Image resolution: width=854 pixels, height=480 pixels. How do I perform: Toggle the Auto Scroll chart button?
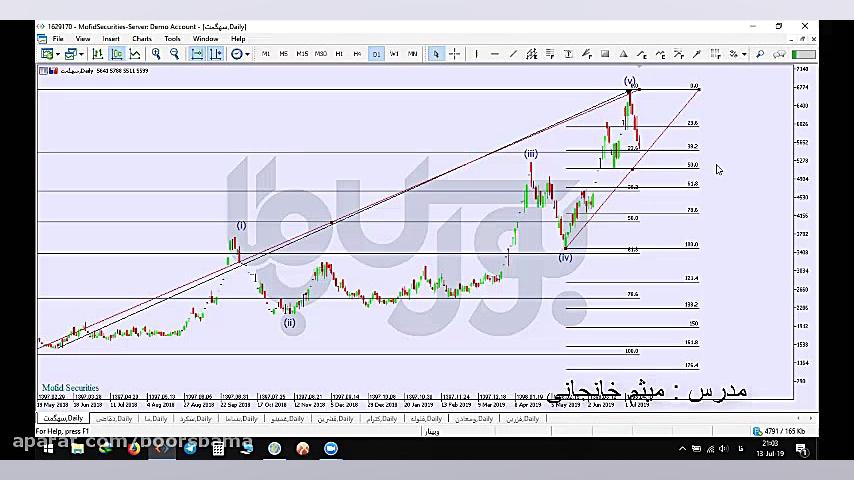point(197,54)
